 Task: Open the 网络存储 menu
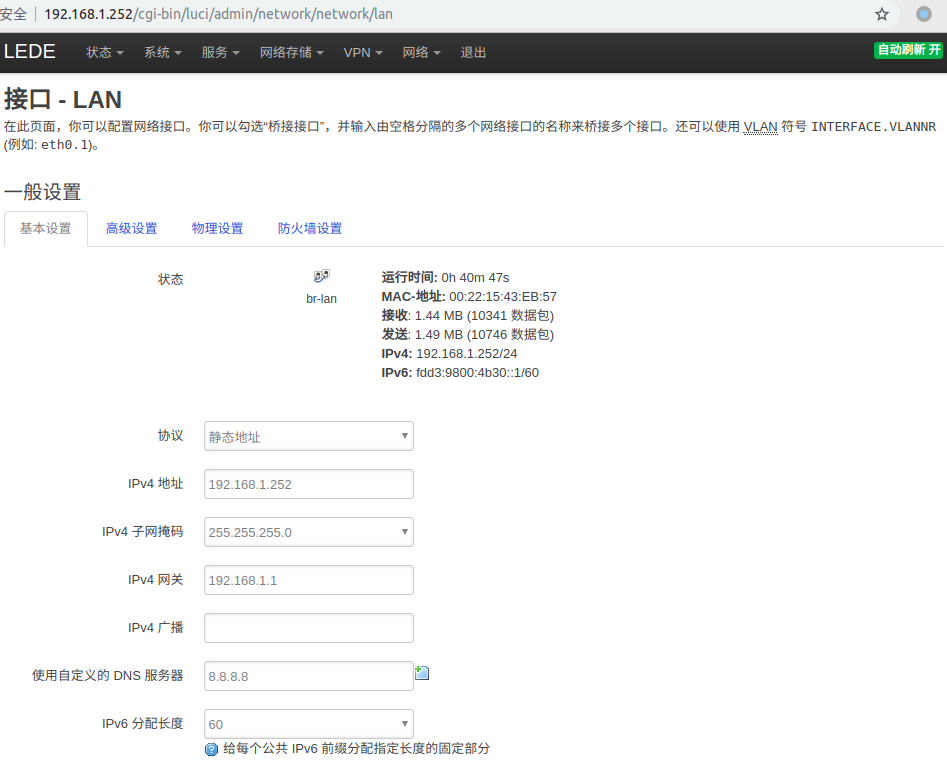coord(291,52)
